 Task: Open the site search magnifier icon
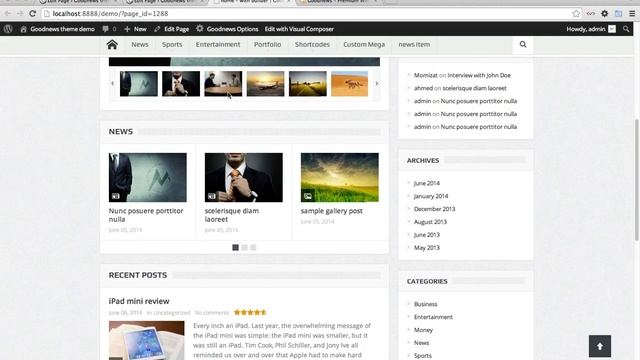tap(523, 44)
